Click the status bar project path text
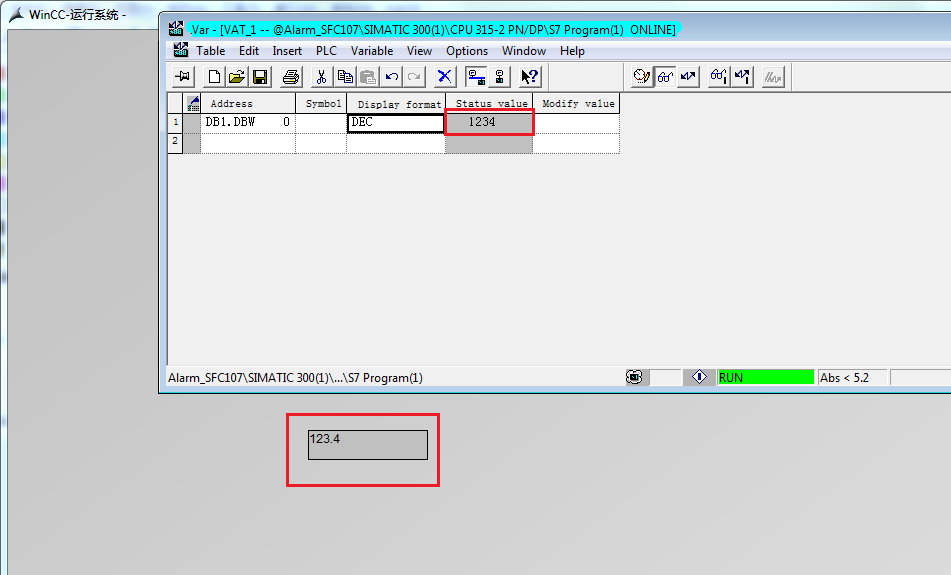Image resolution: width=951 pixels, height=575 pixels. click(x=295, y=378)
